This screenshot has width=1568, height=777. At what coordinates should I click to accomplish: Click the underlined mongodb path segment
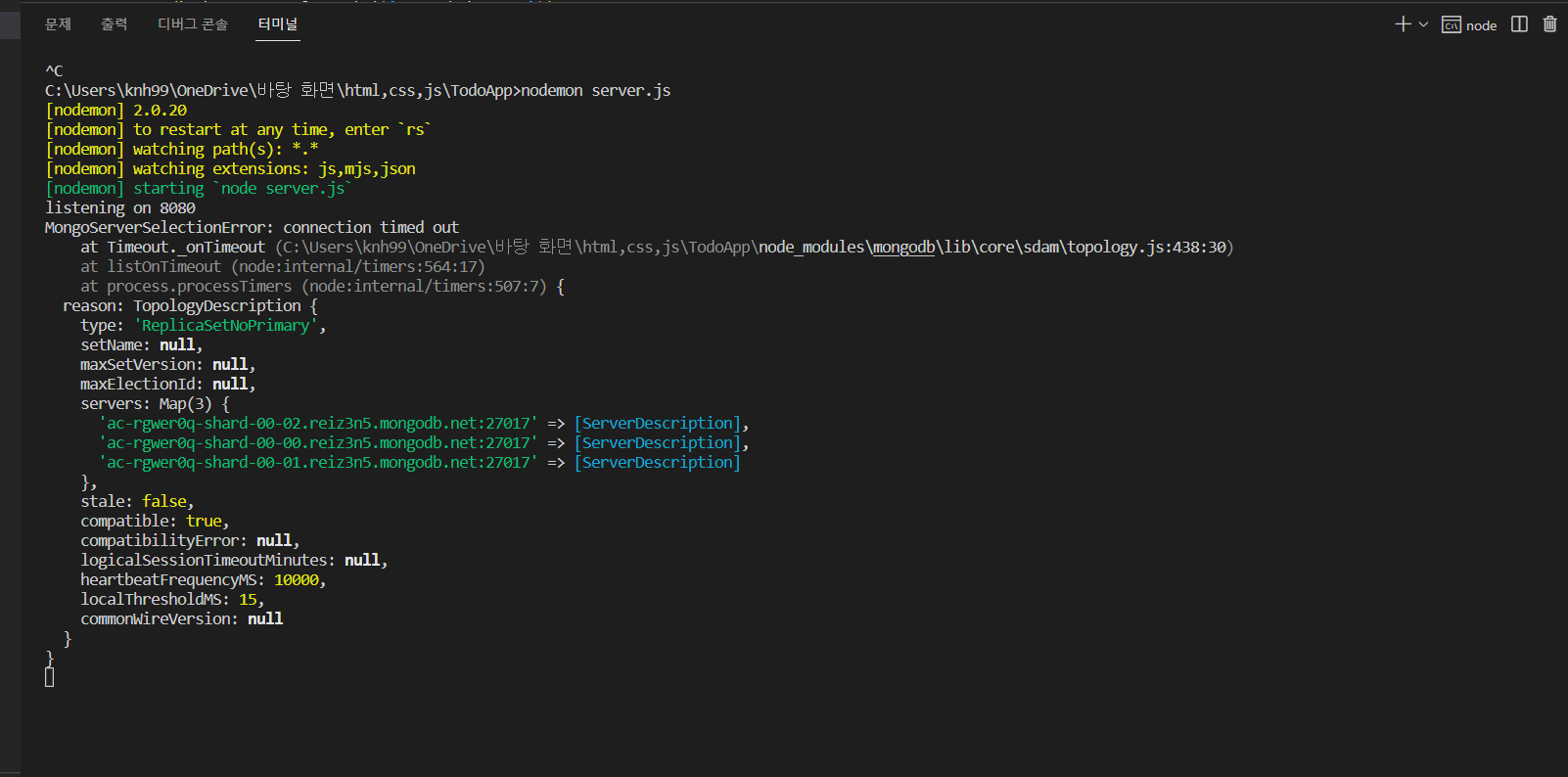[x=903, y=247]
